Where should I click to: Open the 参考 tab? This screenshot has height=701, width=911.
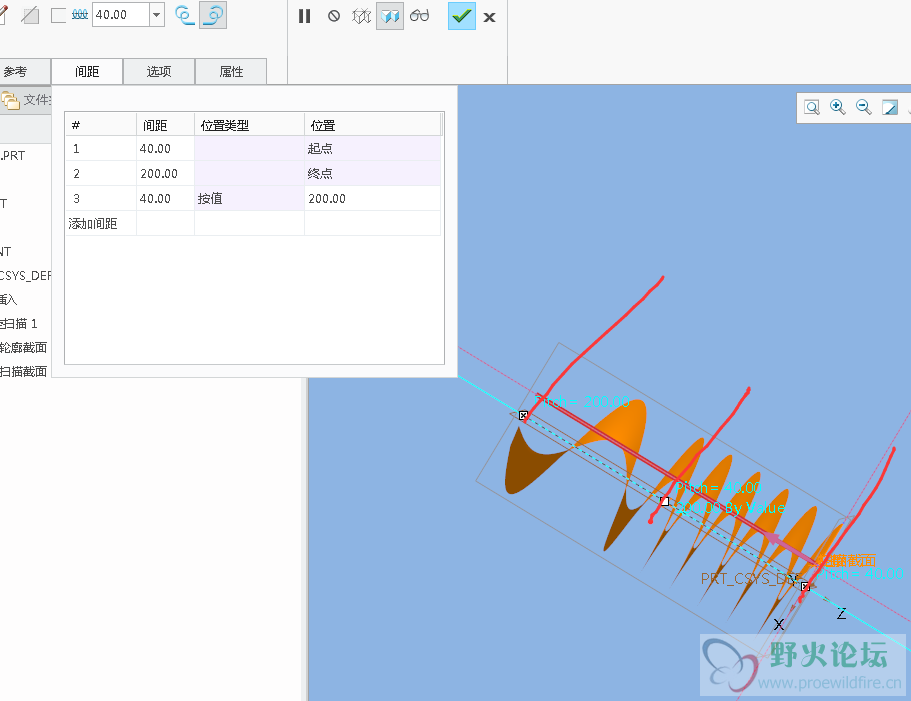25,71
